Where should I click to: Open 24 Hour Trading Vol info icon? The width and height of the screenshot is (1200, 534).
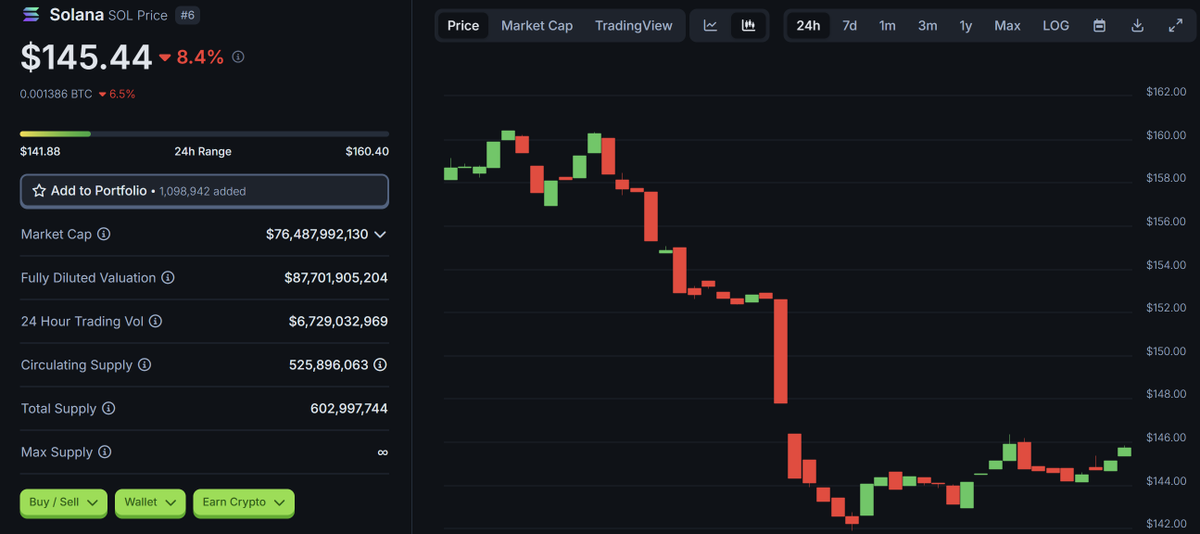155,321
